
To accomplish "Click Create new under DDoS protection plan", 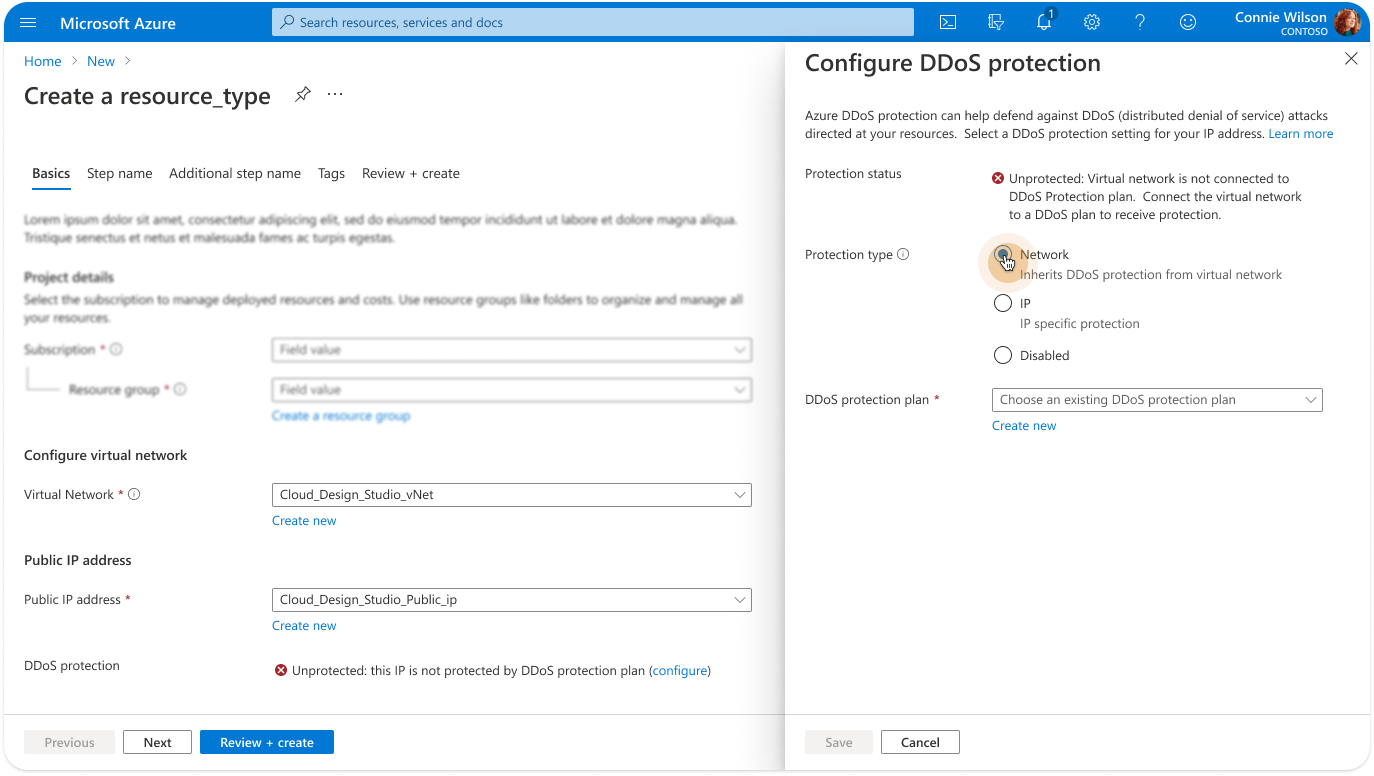I will 1024,425.
